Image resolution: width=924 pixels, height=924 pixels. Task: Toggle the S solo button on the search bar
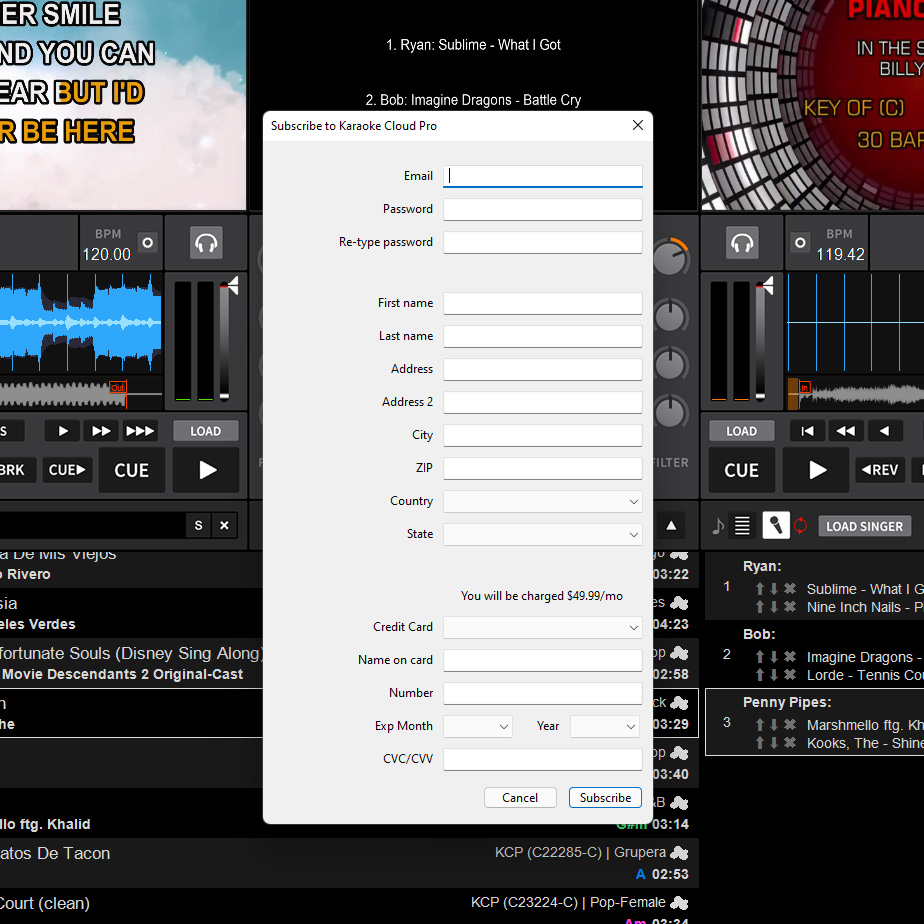pyautogui.click(x=198, y=525)
